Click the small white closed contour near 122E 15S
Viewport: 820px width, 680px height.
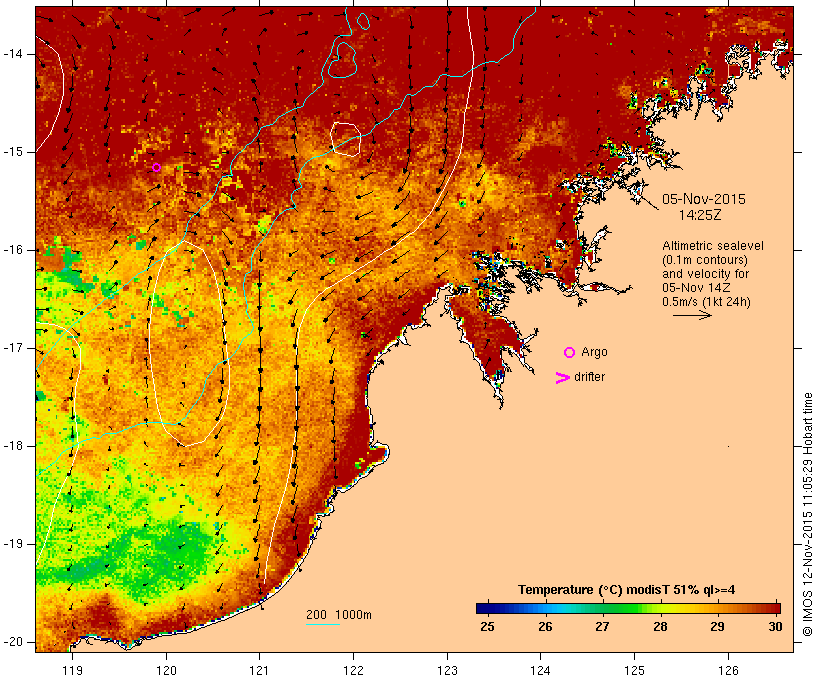346,139
